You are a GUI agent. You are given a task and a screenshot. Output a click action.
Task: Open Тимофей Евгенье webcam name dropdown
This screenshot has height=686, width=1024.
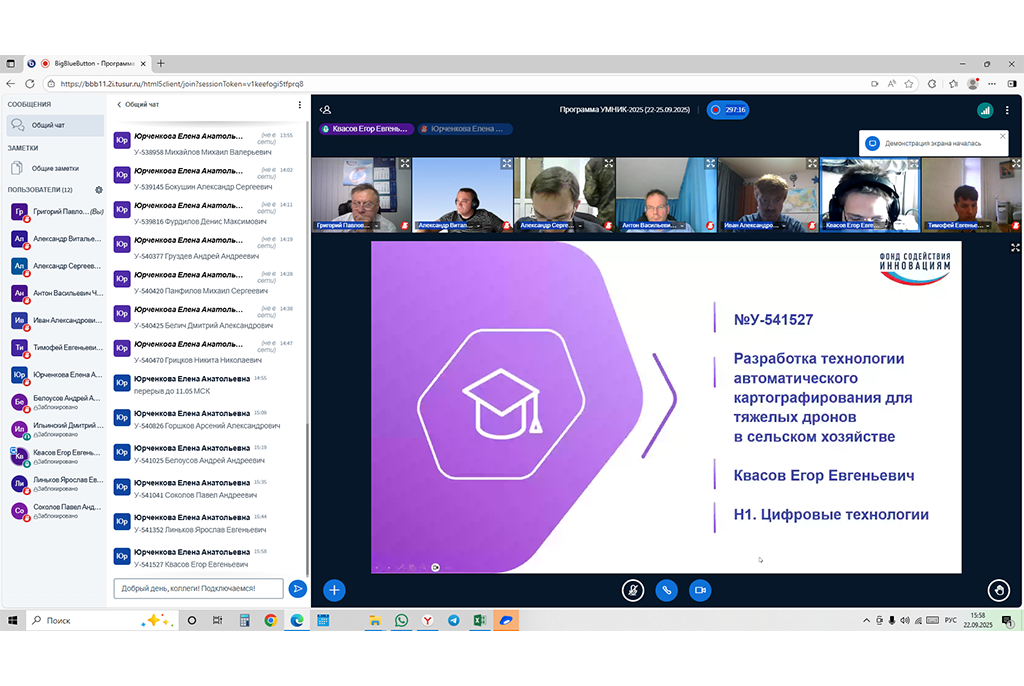958,225
